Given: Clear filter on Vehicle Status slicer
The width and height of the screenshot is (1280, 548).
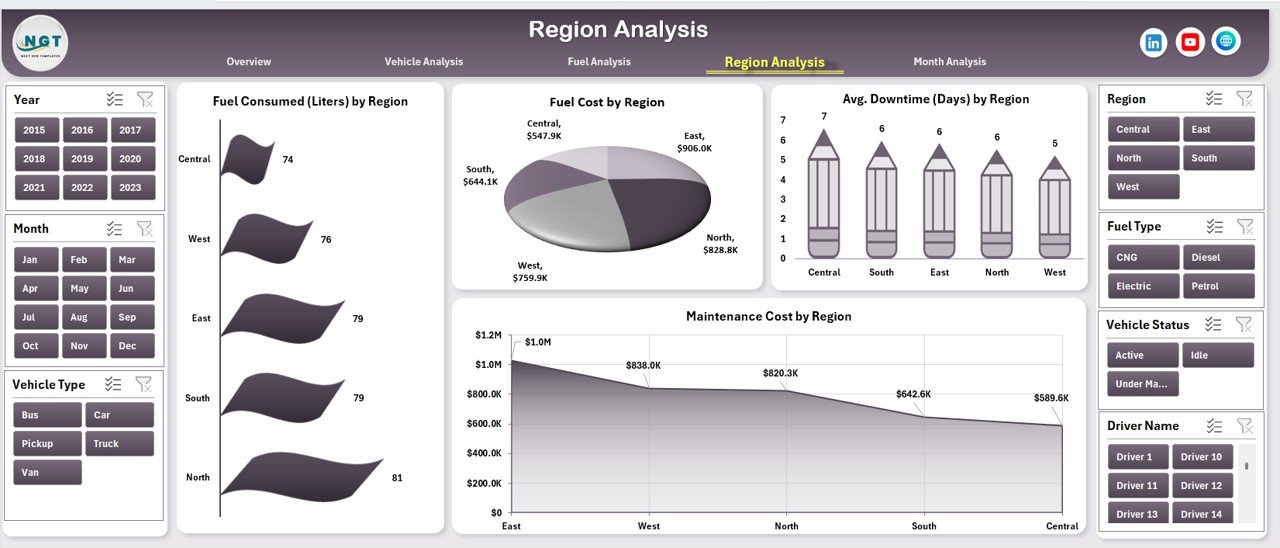Looking at the screenshot, I should tap(1244, 324).
